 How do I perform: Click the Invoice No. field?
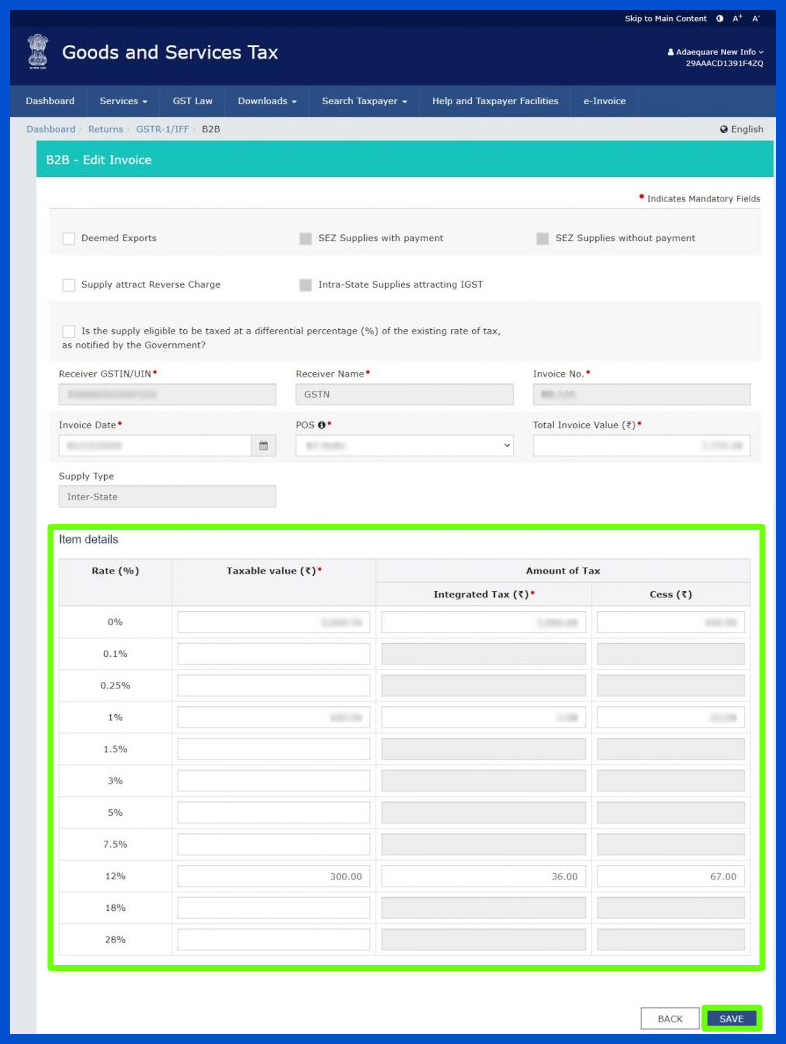point(642,394)
